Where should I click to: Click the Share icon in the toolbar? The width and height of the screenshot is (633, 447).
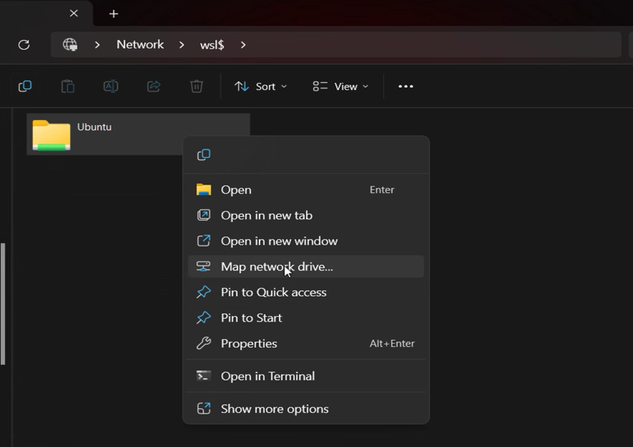(x=154, y=87)
